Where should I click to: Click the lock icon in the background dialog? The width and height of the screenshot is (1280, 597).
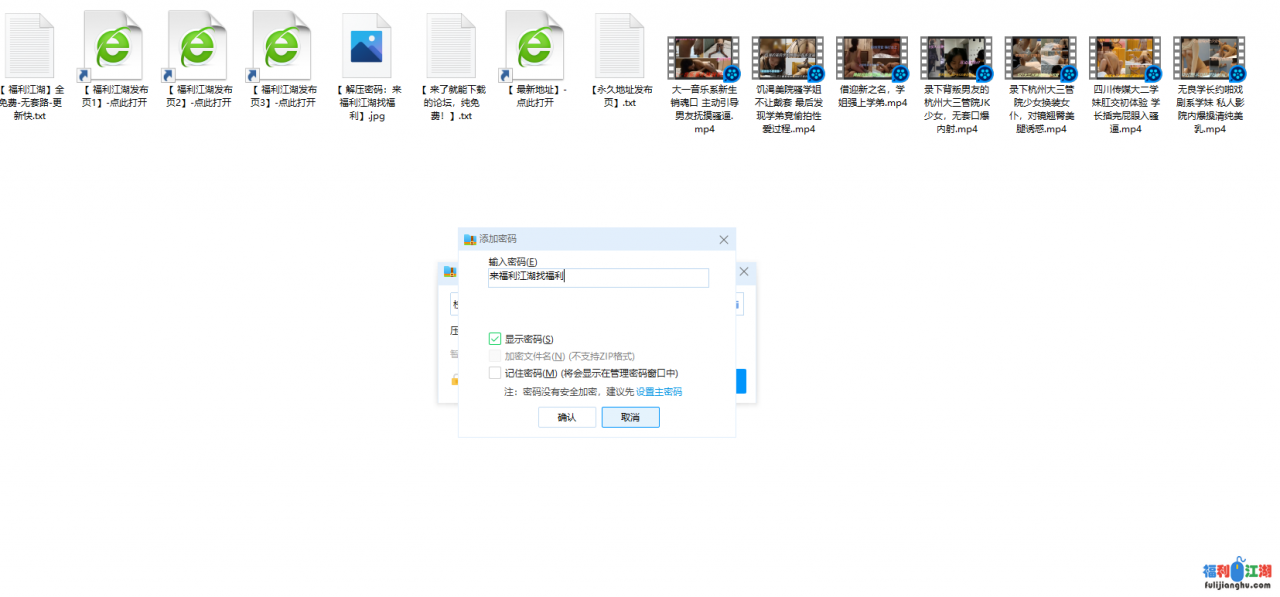click(x=454, y=380)
